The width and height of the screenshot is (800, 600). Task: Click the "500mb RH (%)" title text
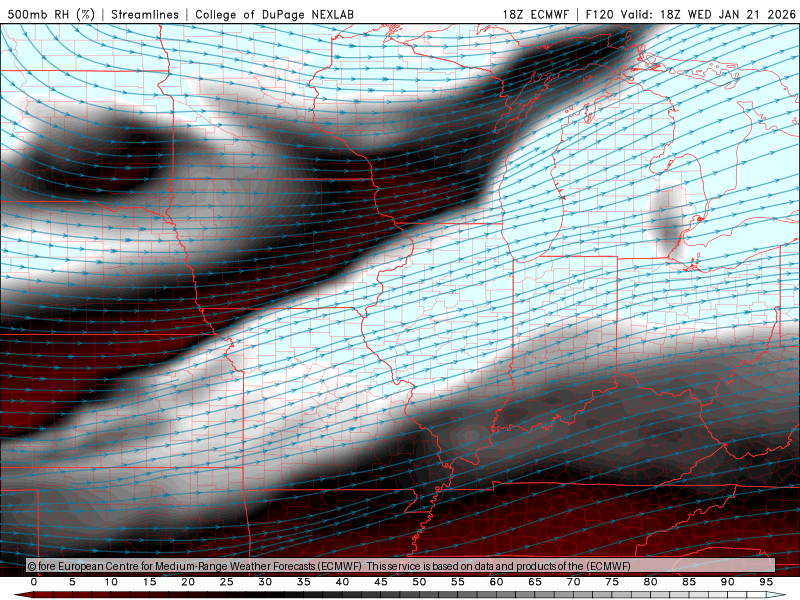(x=51, y=14)
